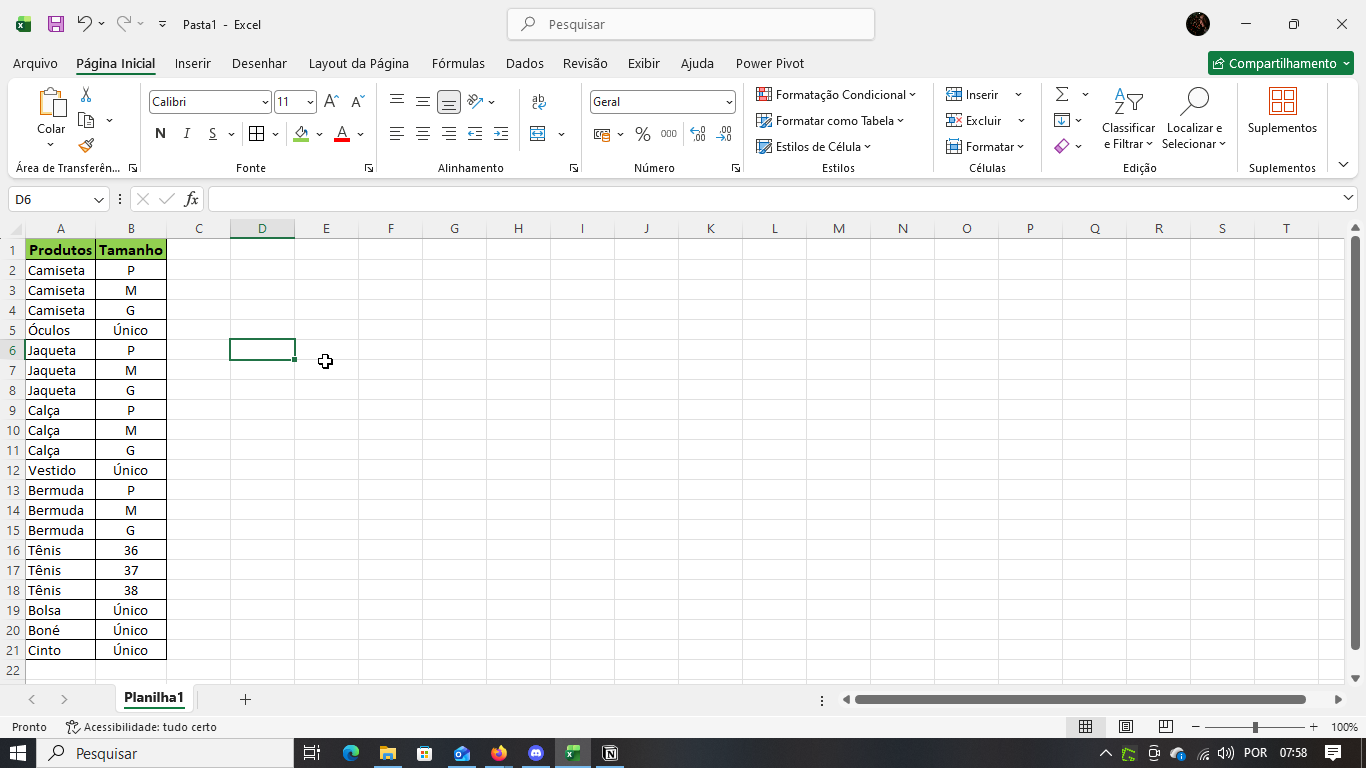This screenshot has height=768, width=1366.
Task: Expand the Formatar como Tabela options
Action: pos(831,120)
